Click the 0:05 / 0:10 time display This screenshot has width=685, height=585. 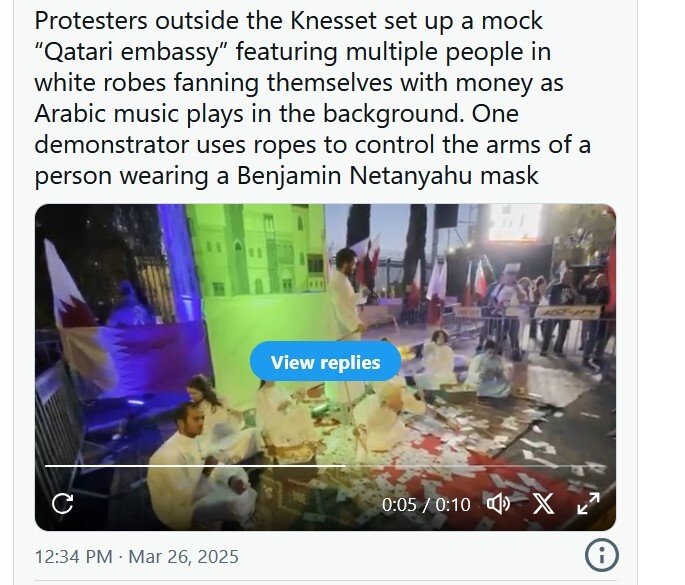[426, 505]
